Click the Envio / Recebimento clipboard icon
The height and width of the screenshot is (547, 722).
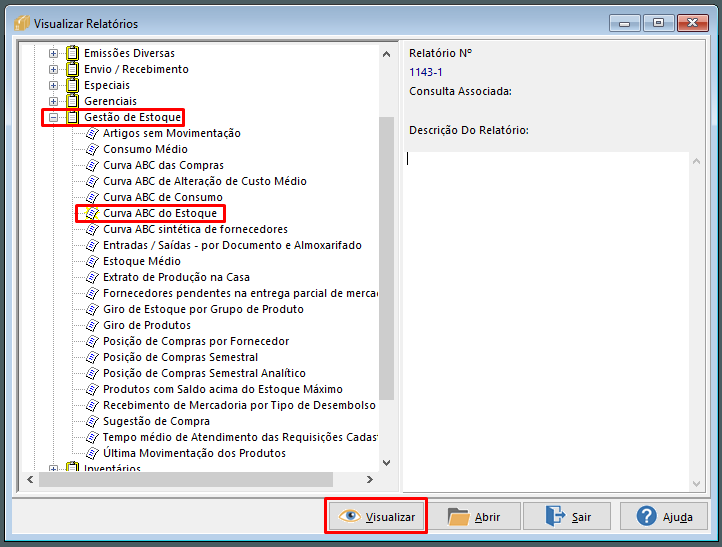pos(72,69)
